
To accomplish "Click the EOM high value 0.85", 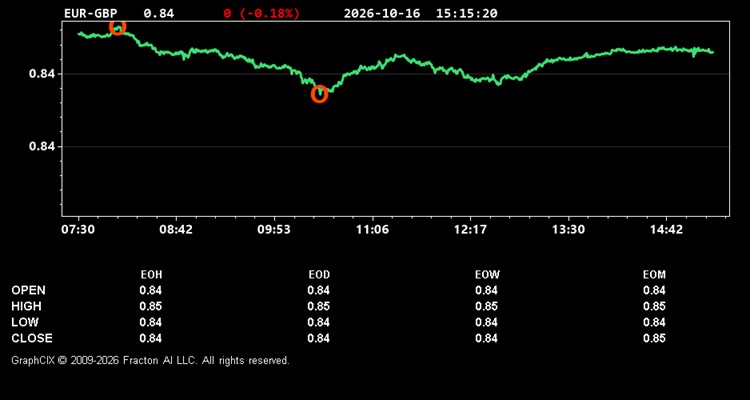I will point(654,306).
